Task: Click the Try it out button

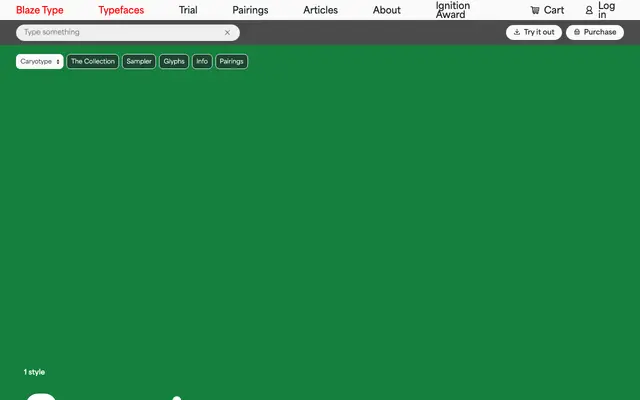Action: coord(534,32)
